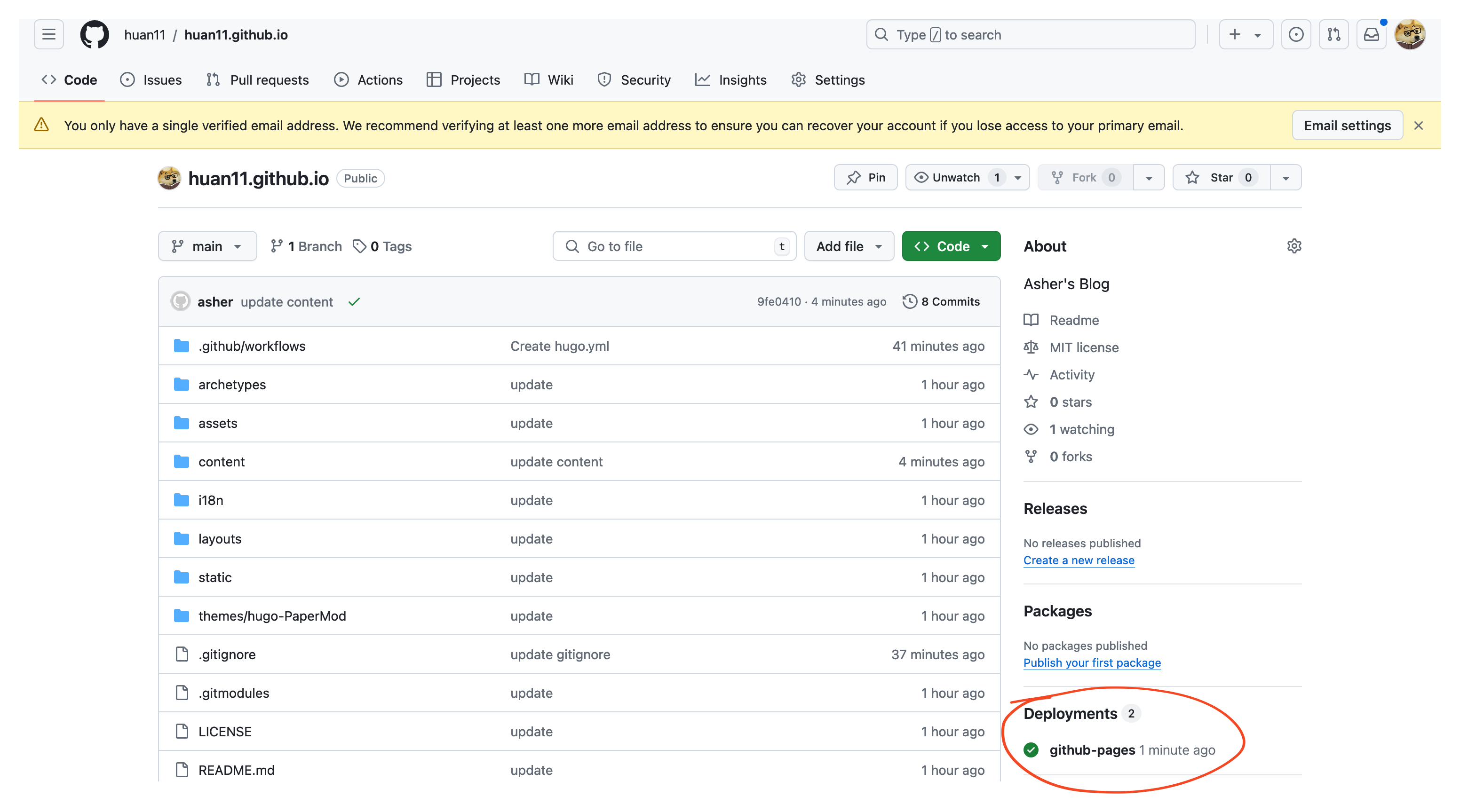The width and height of the screenshot is (1460, 812).
Task: Expand the Fork options dropdown arrow
Action: (x=1148, y=177)
